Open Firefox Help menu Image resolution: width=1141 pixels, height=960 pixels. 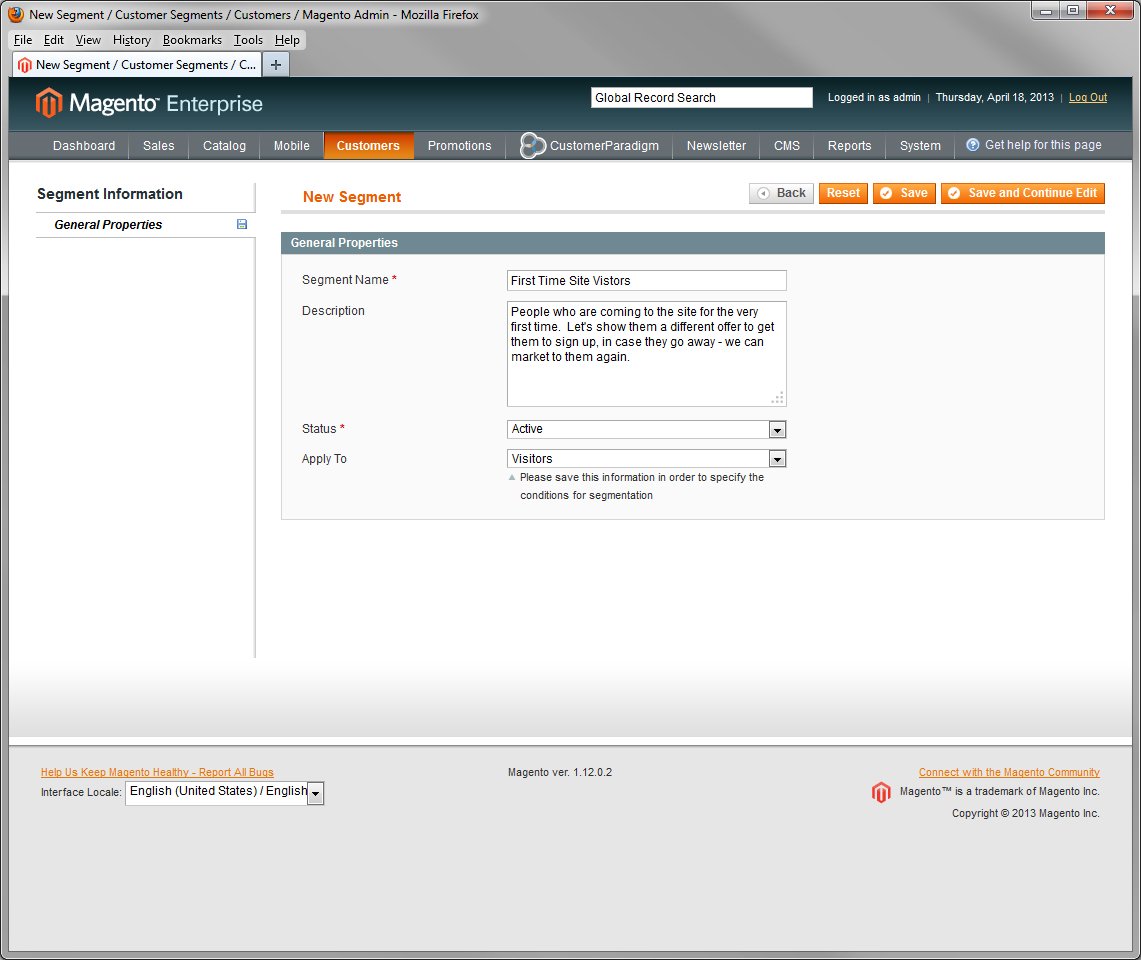point(287,40)
